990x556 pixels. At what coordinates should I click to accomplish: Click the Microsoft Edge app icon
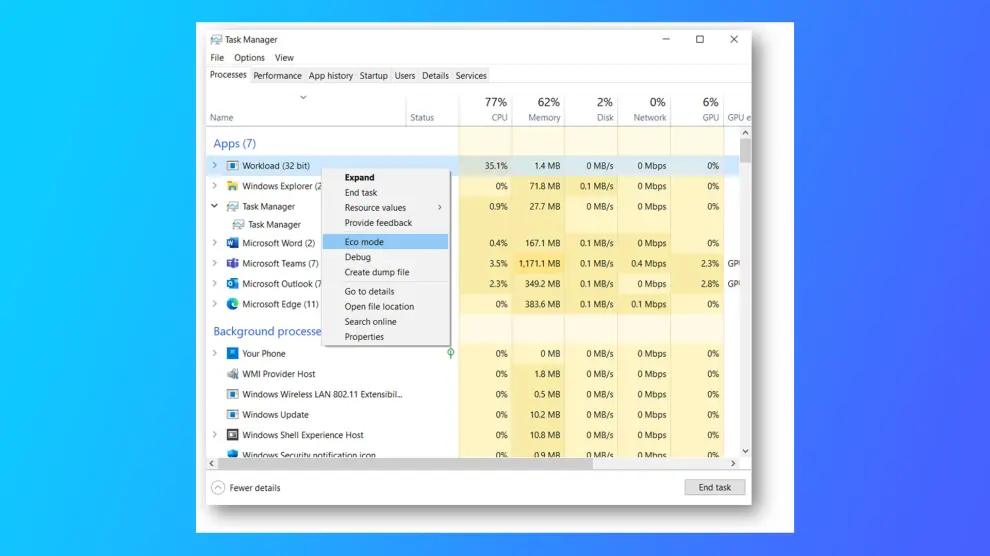click(x=232, y=304)
